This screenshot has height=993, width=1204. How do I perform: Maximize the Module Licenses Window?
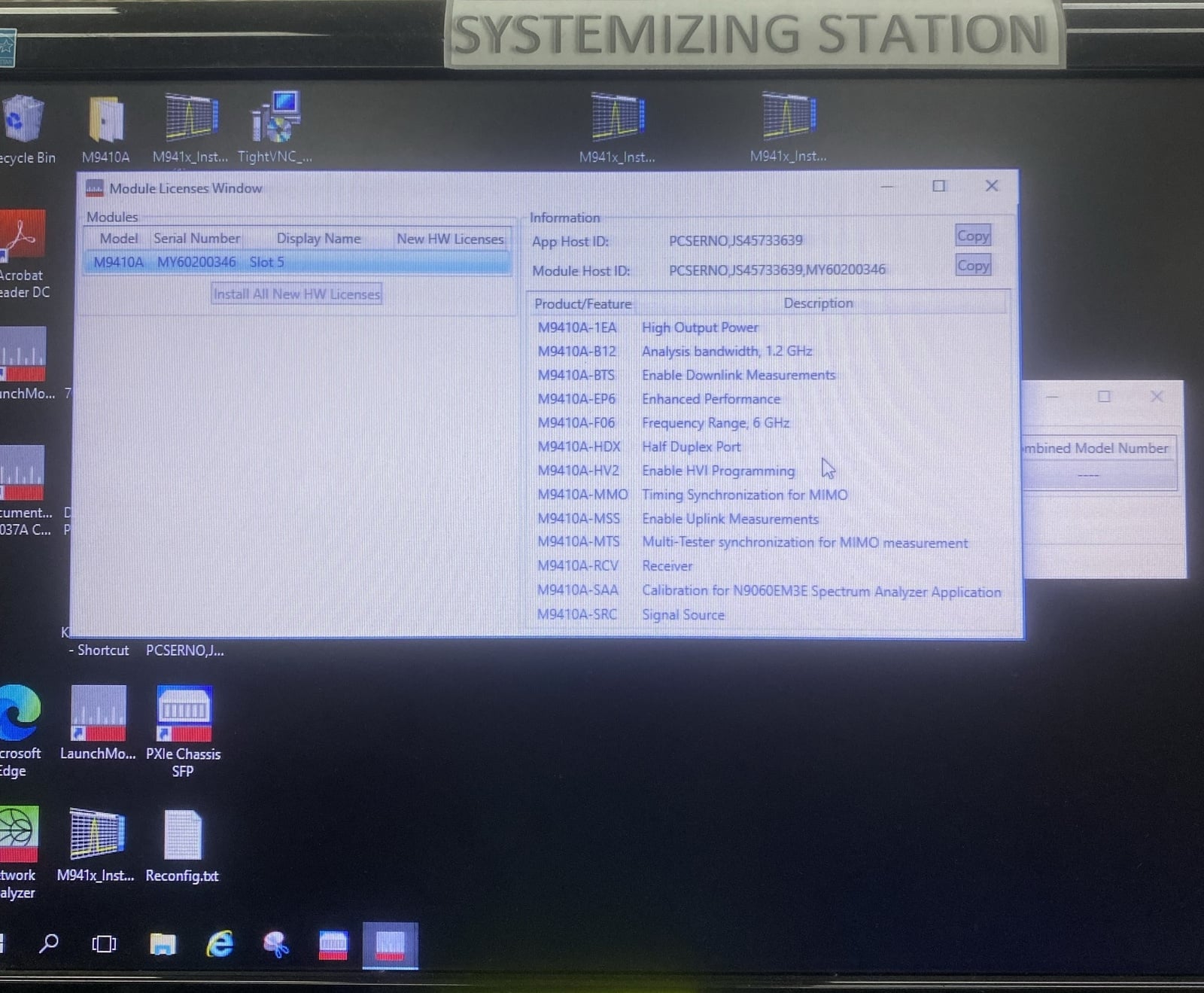pyautogui.click(x=939, y=186)
